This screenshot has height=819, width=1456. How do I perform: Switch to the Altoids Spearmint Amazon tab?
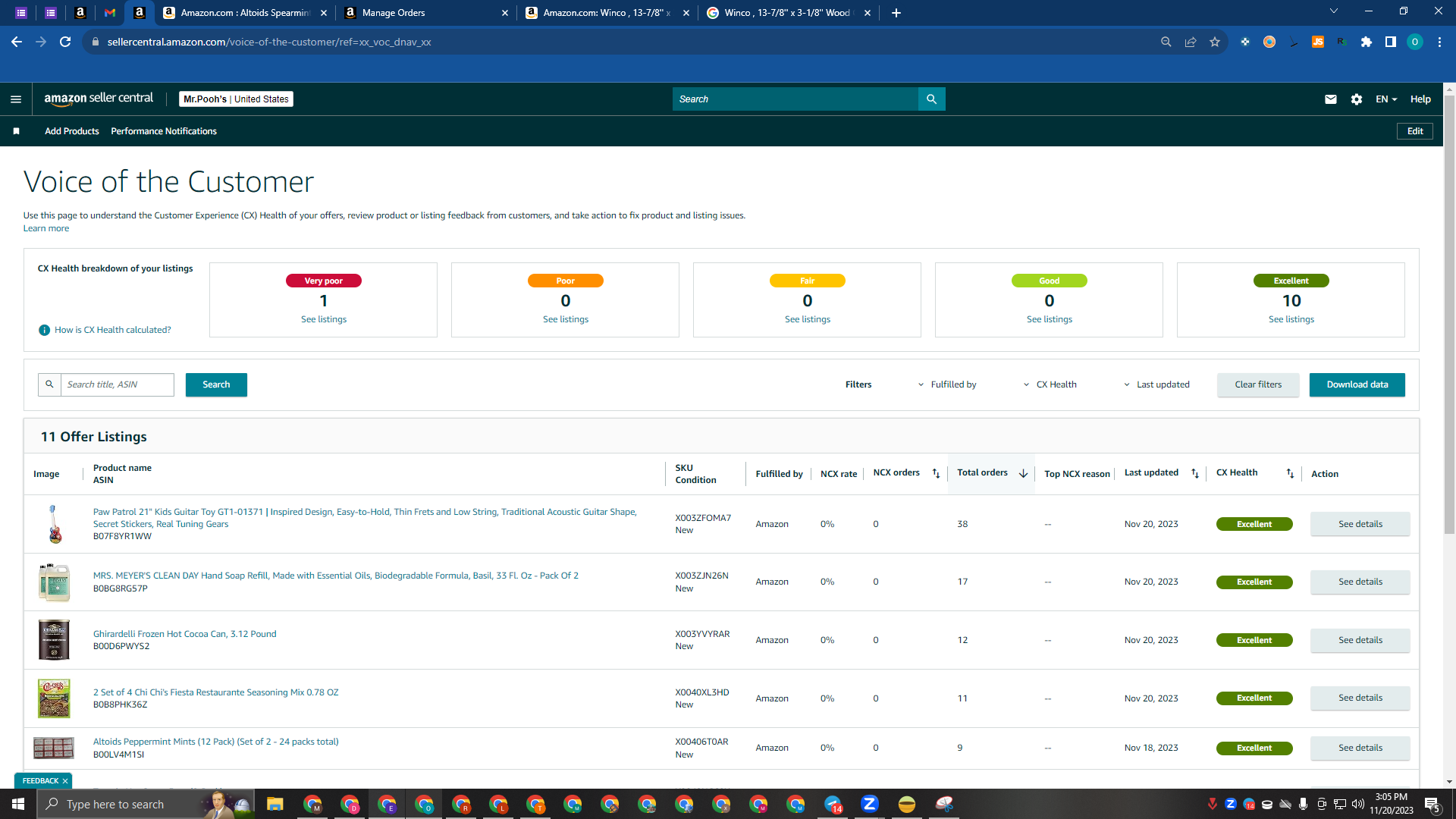coord(245,13)
